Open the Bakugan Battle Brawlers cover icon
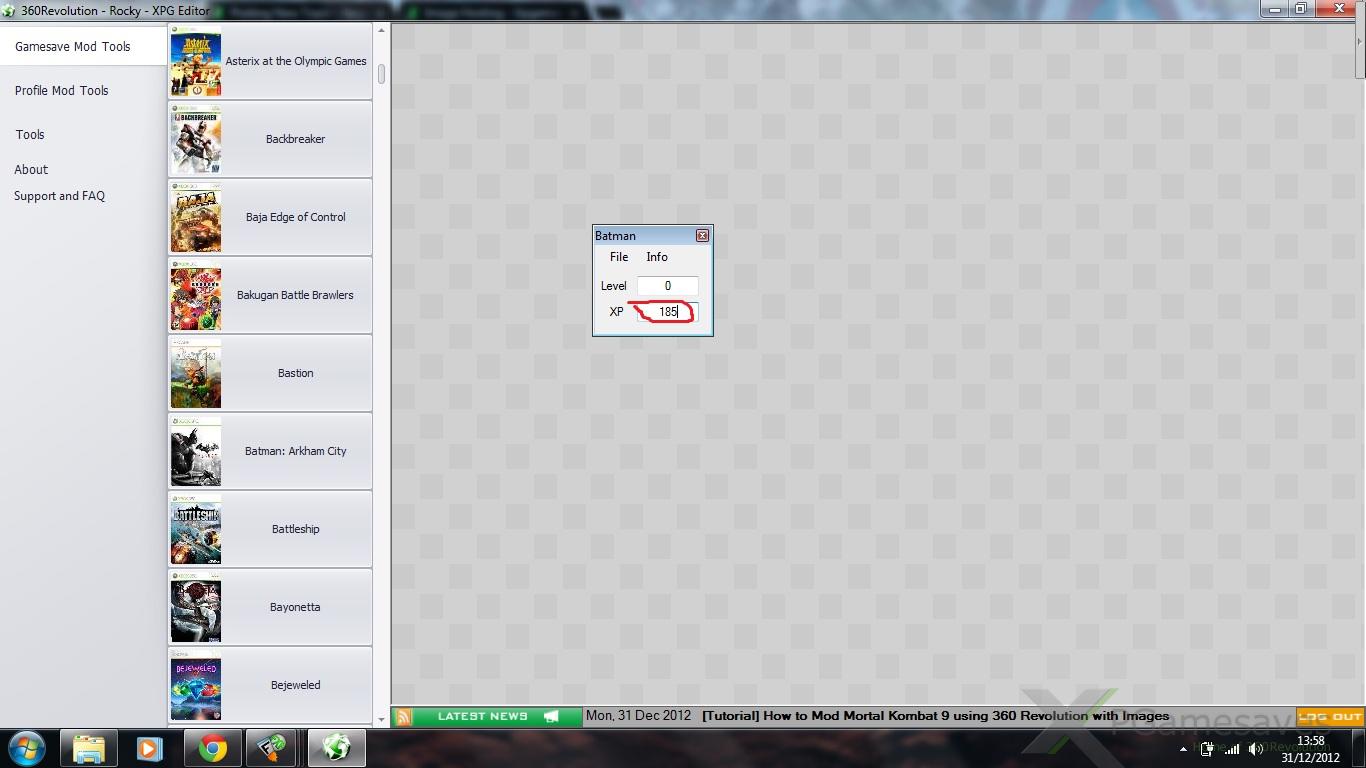Image resolution: width=1366 pixels, height=768 pixels. (x=196, y=296)
